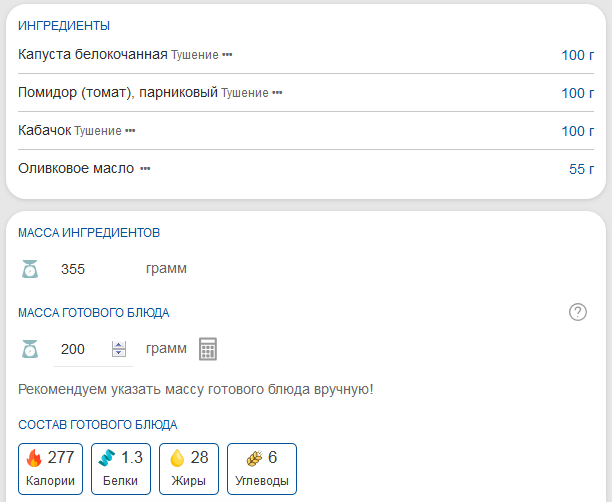Click the Оливковое масло ingredient name

coord(76,168)
